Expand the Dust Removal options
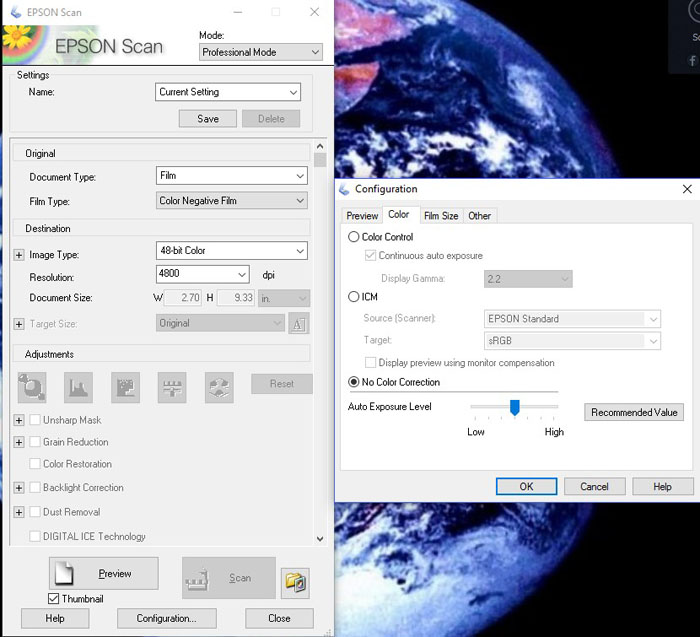Screen dimensions: 700x637 click(x=19, y=512)
